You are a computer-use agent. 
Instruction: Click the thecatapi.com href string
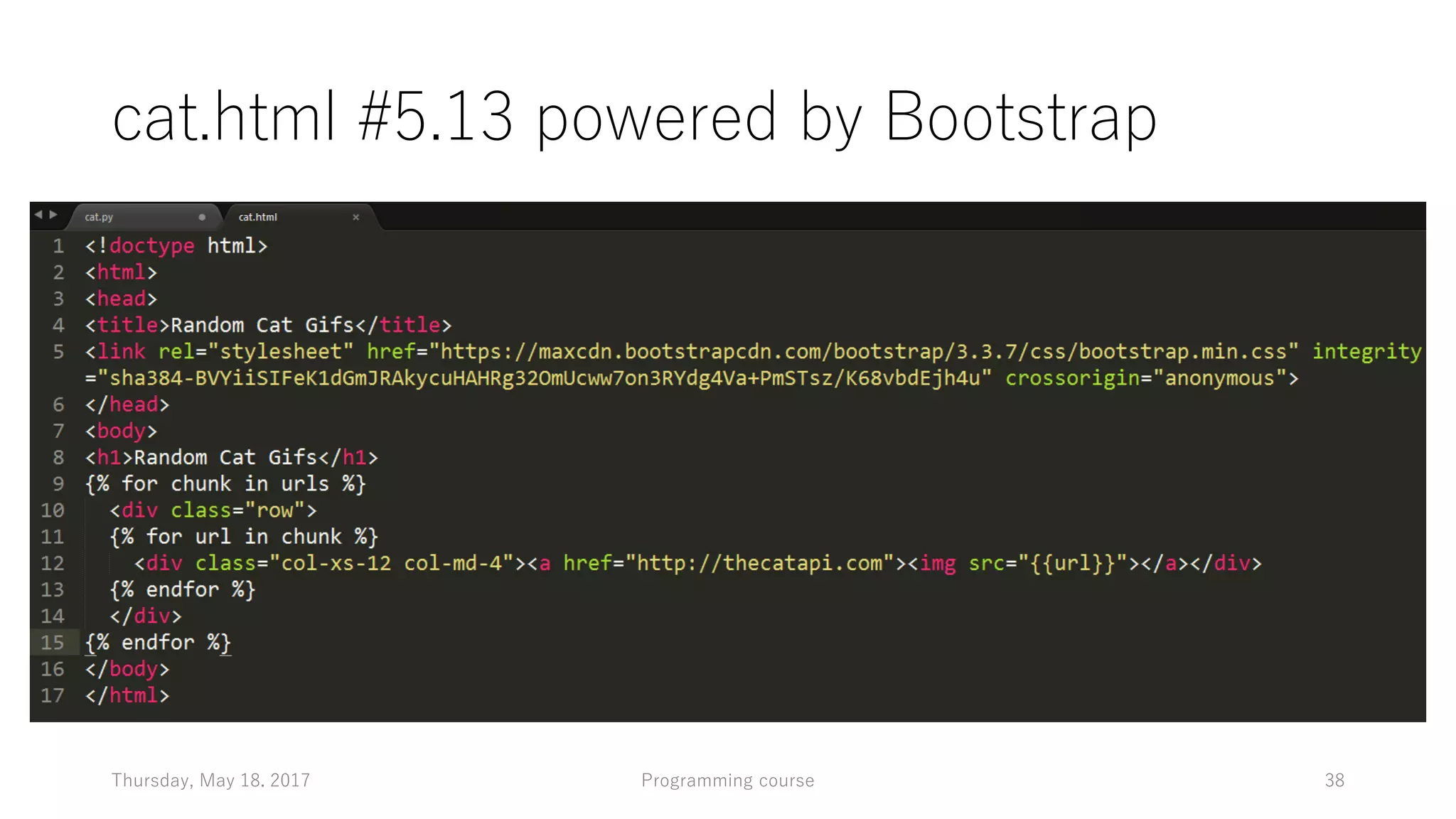[x=759, y=564]
